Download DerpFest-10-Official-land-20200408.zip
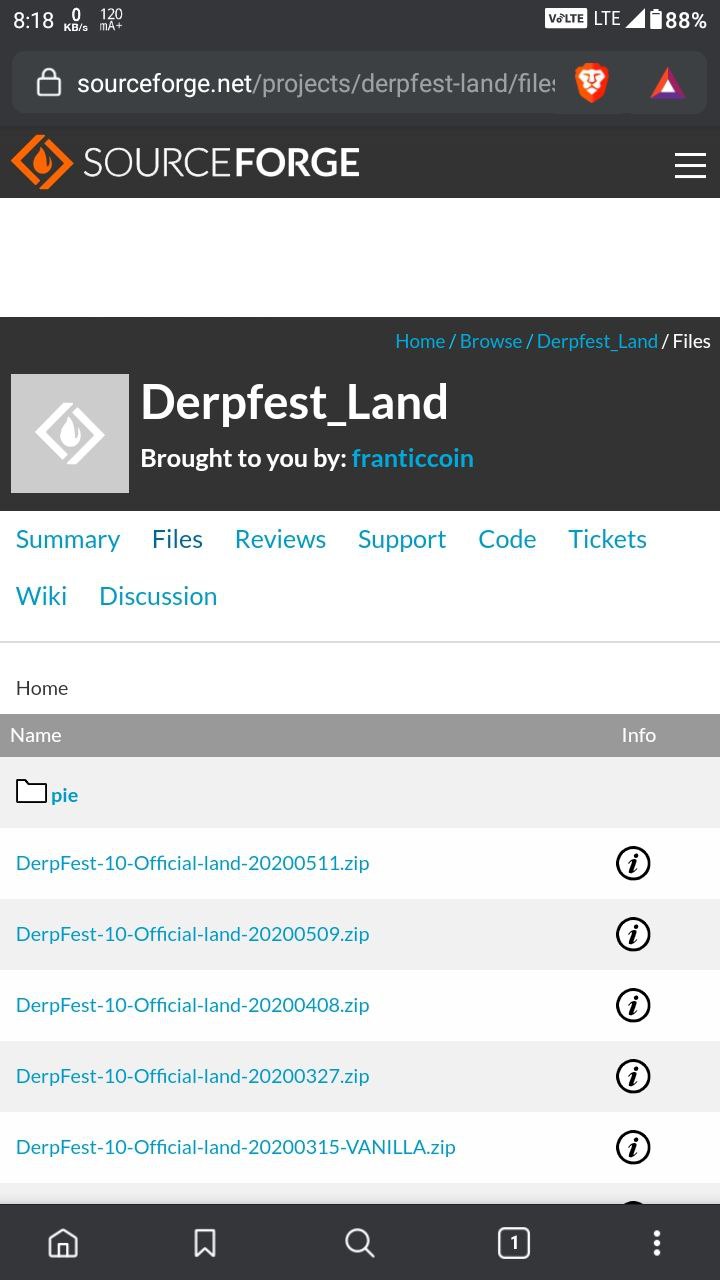The image size is (720, 1280). pyautogui.click(x=193, y=1005)
